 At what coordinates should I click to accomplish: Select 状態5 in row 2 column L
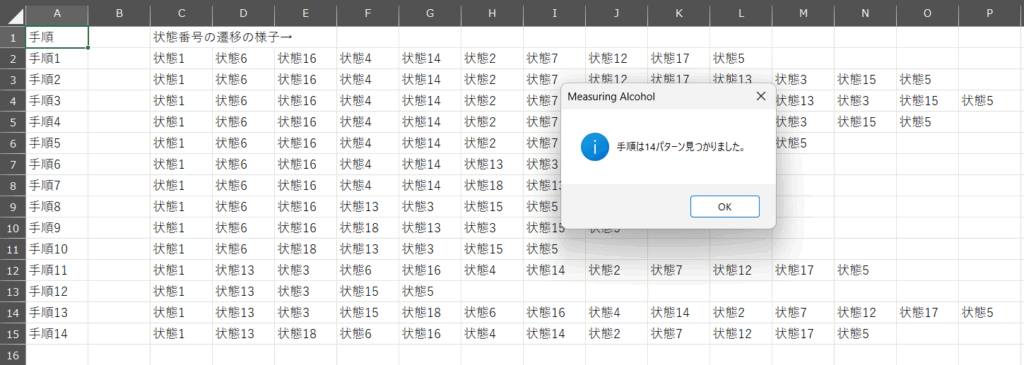coord(741,59)
